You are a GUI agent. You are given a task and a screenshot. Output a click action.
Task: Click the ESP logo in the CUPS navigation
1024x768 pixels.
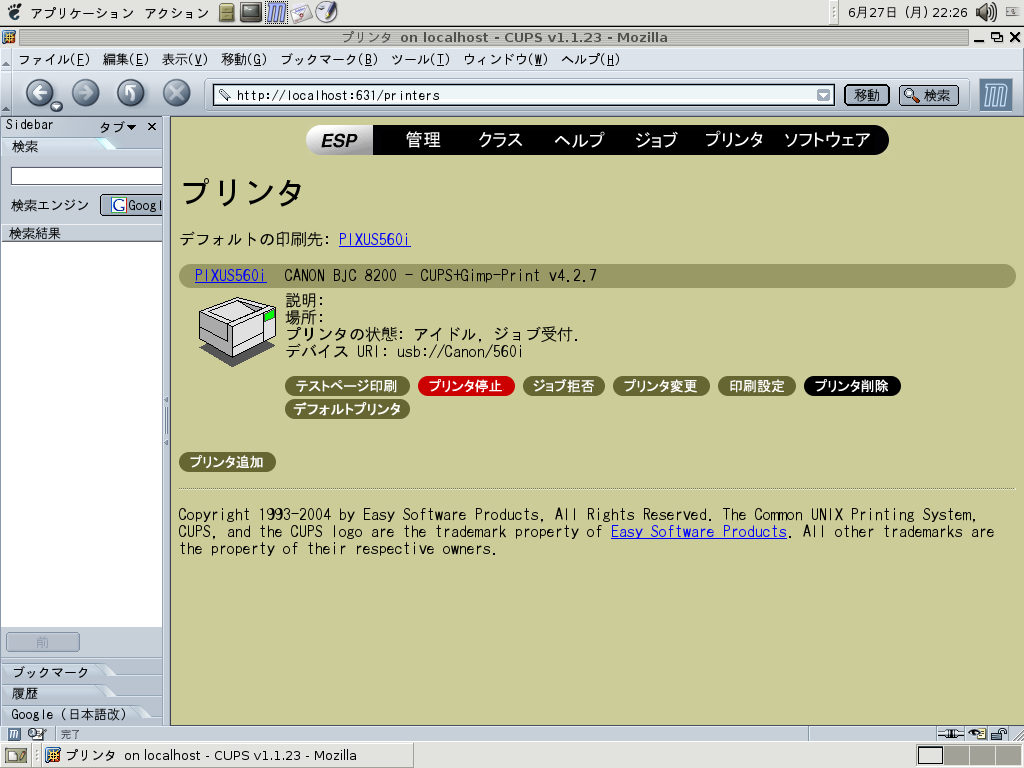(340, 140)
